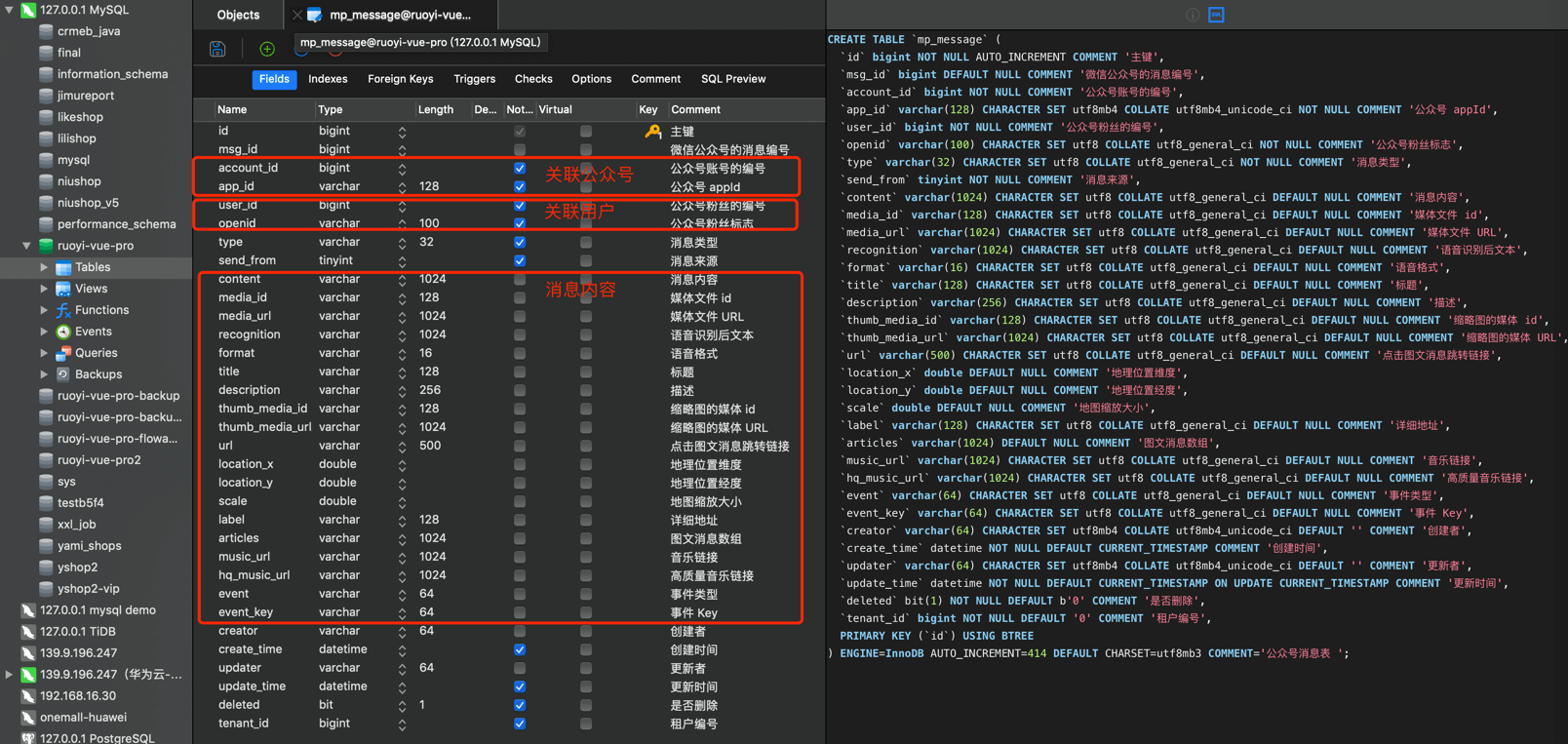Open the SQL Preview tab
Screen dimensions: 1568x744
pos(732,79)
